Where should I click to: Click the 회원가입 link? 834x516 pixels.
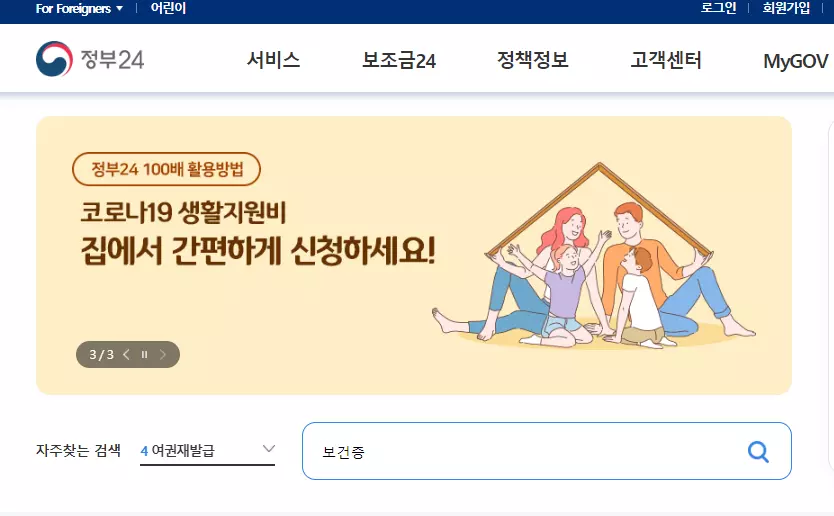[786, 8]
